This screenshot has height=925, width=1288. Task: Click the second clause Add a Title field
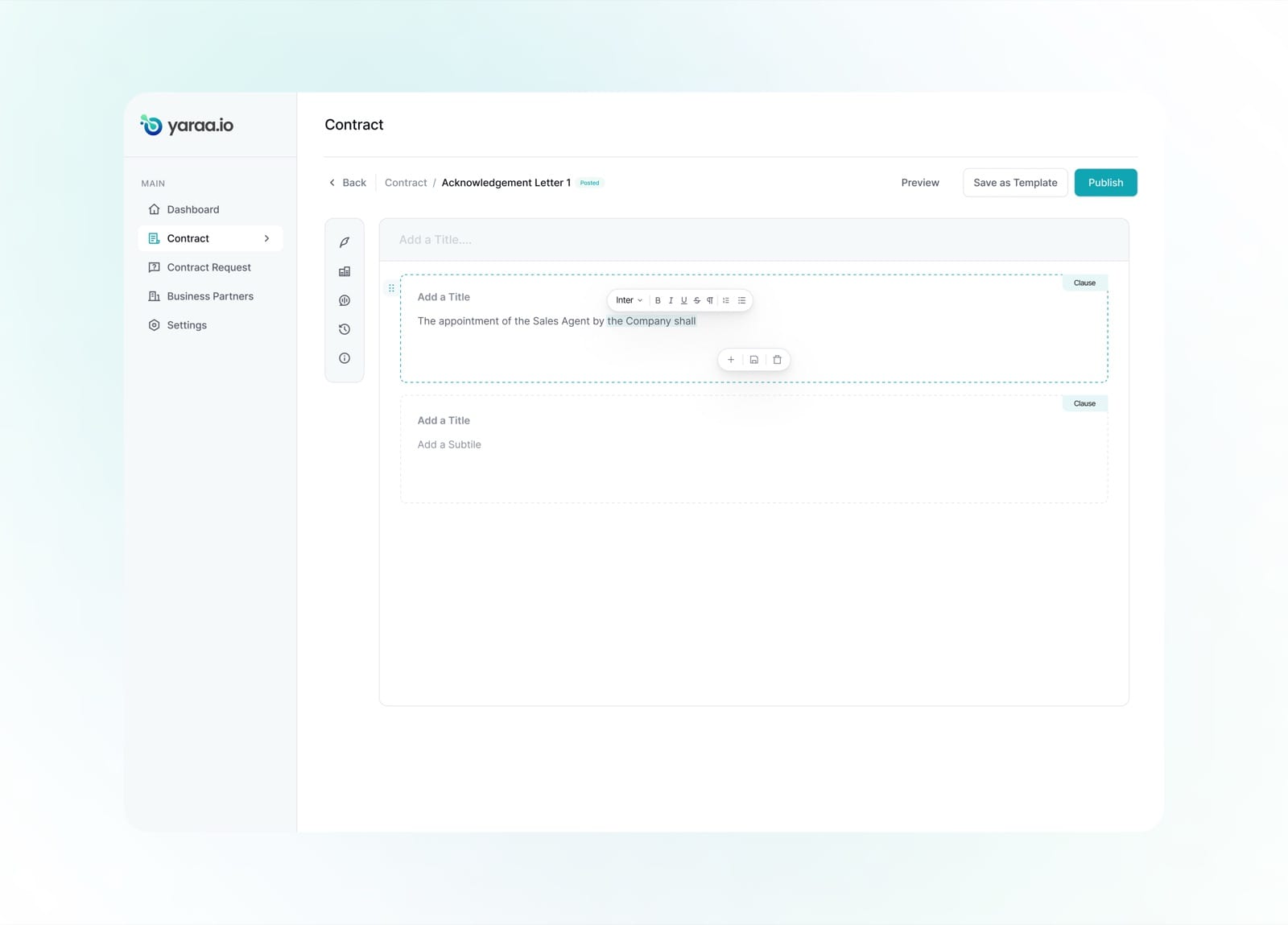(x=444, y=420)
